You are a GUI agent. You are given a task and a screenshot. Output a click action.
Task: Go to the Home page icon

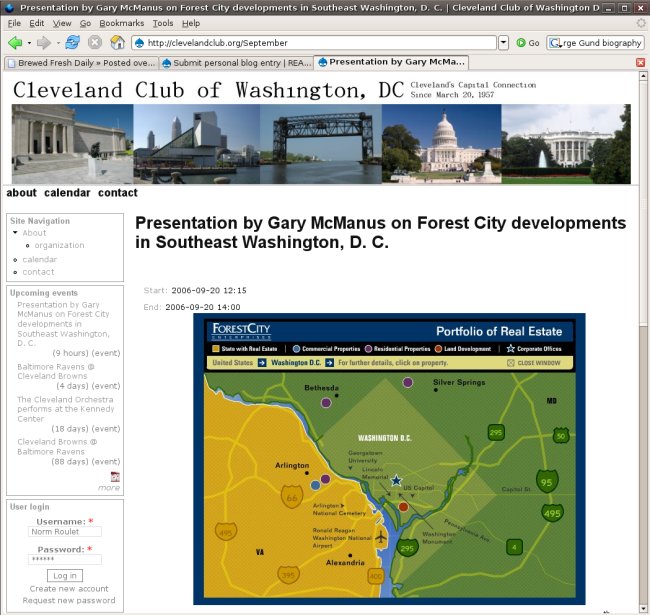coord(117,42)
